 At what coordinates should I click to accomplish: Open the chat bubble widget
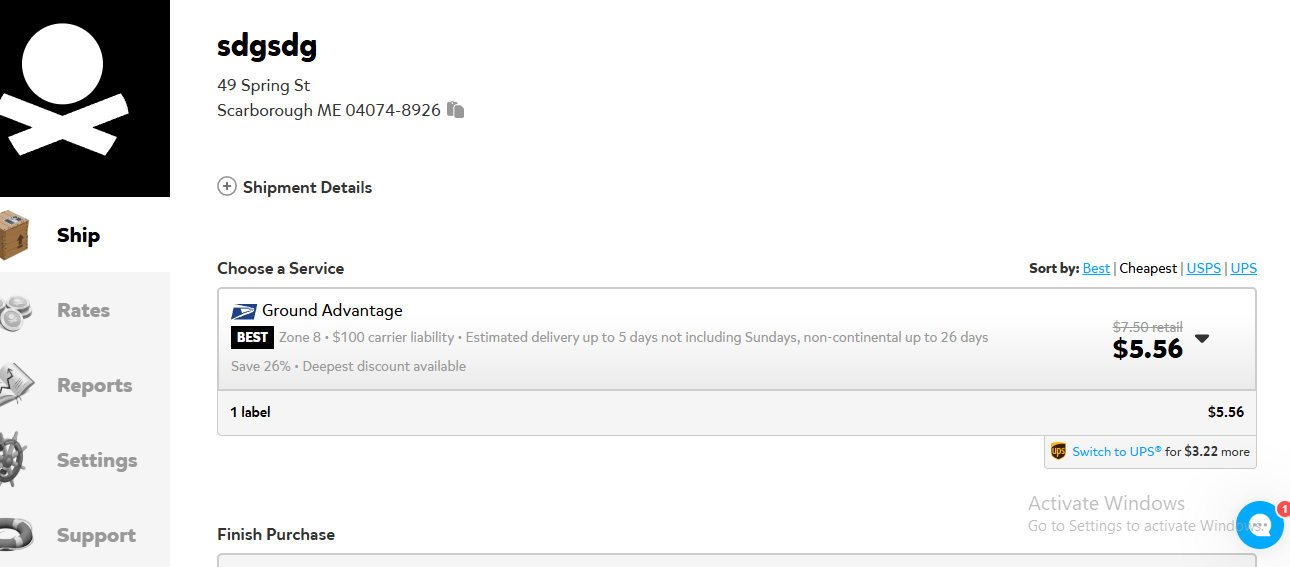[x=1259, y=525]
